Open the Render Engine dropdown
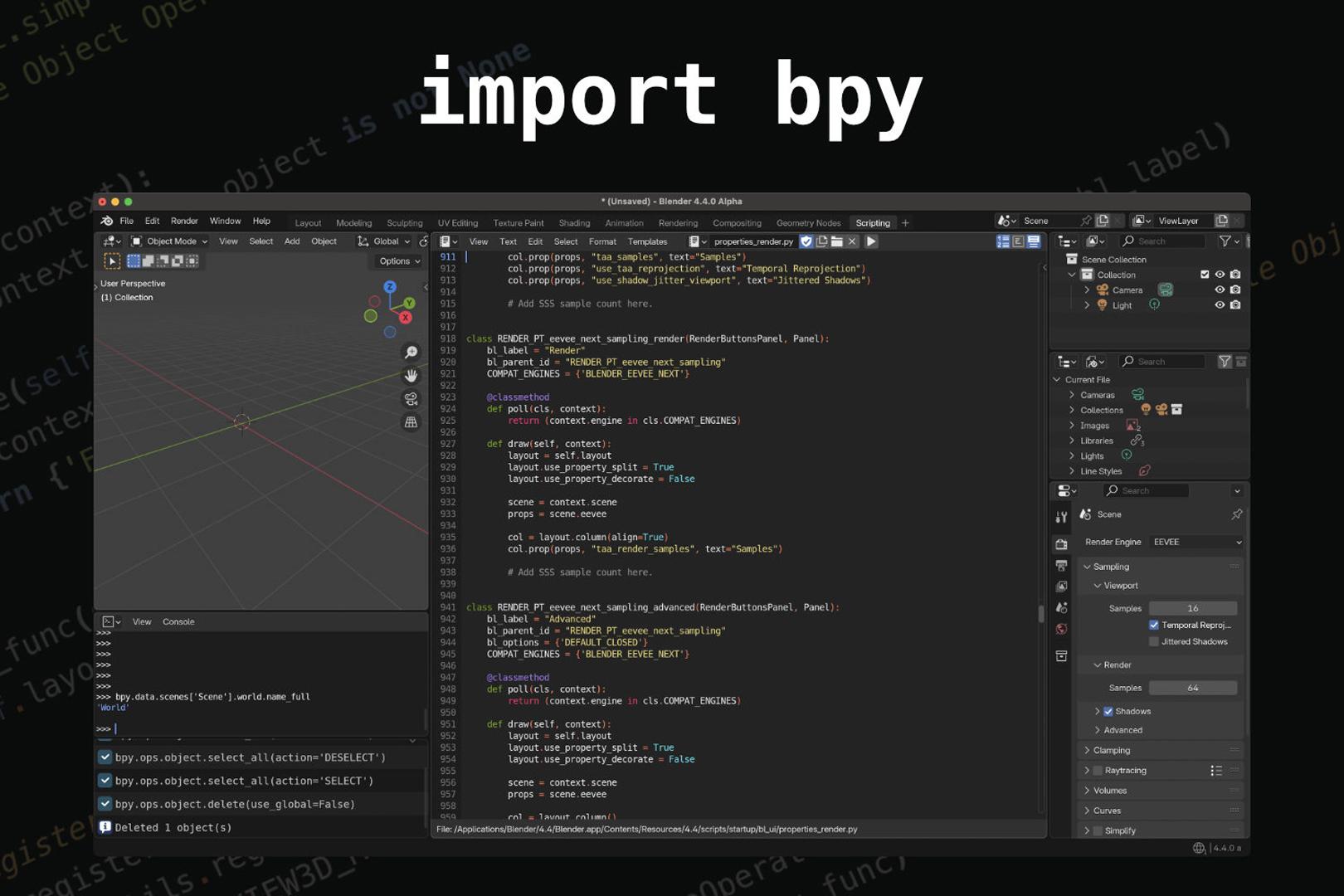1344x896 pixels. [1195, 542]
